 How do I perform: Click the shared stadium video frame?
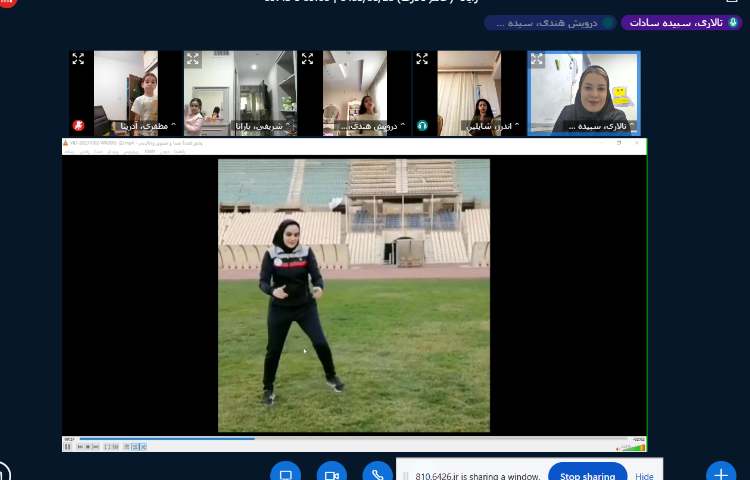click(354, 295)
